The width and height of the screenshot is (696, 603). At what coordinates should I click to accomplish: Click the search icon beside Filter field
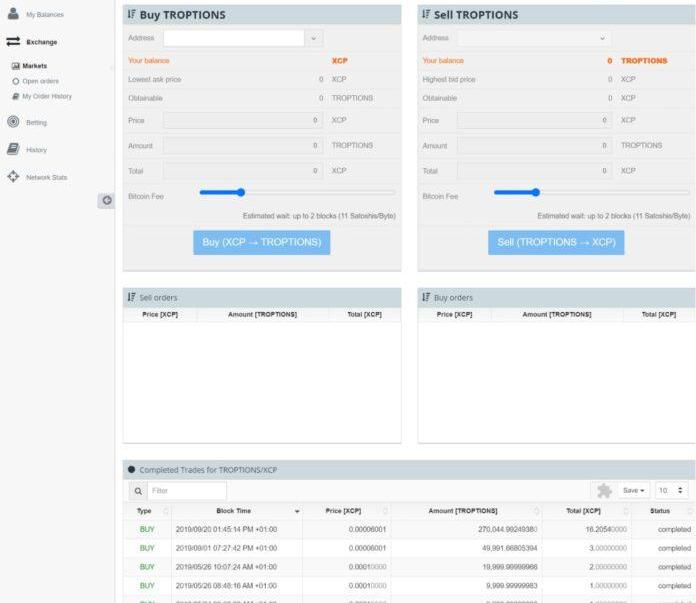(x=138, y=491)
